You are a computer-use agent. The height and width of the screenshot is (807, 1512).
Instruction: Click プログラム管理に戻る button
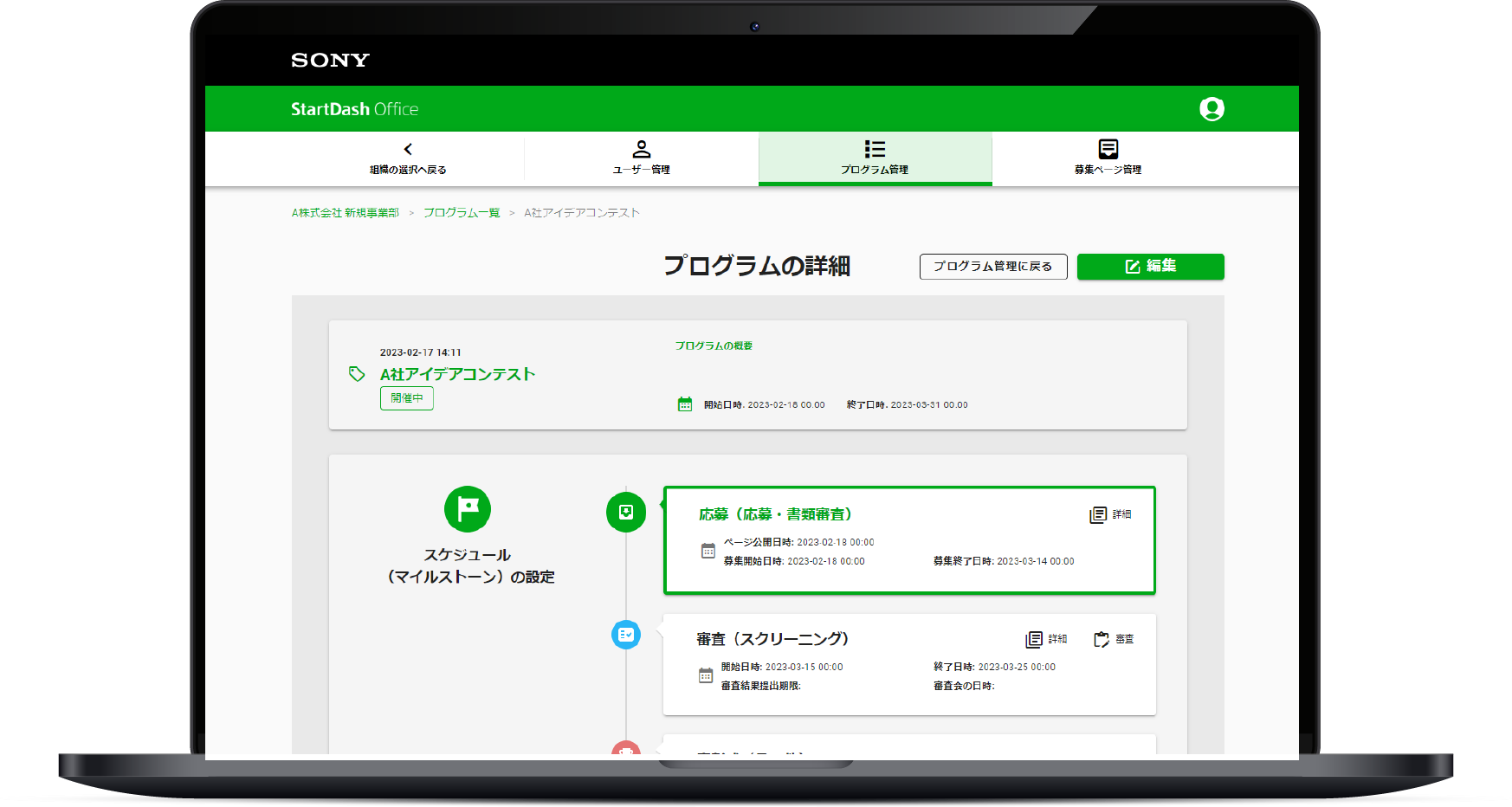[993, 267]
